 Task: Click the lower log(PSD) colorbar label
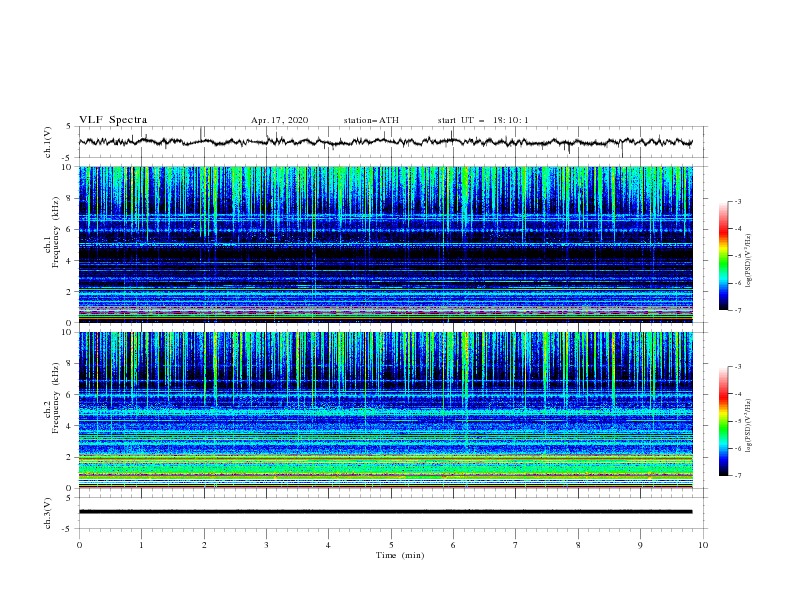[749, 425]
